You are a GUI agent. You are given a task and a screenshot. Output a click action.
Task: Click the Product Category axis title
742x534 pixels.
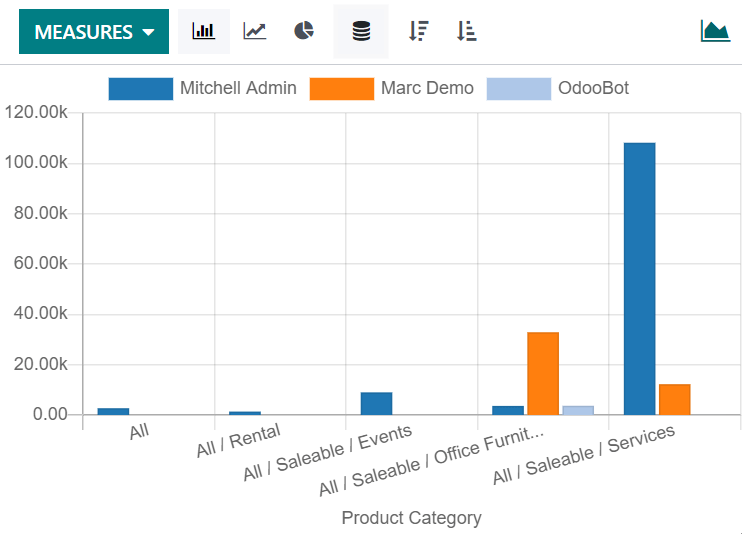click(411, 518)
